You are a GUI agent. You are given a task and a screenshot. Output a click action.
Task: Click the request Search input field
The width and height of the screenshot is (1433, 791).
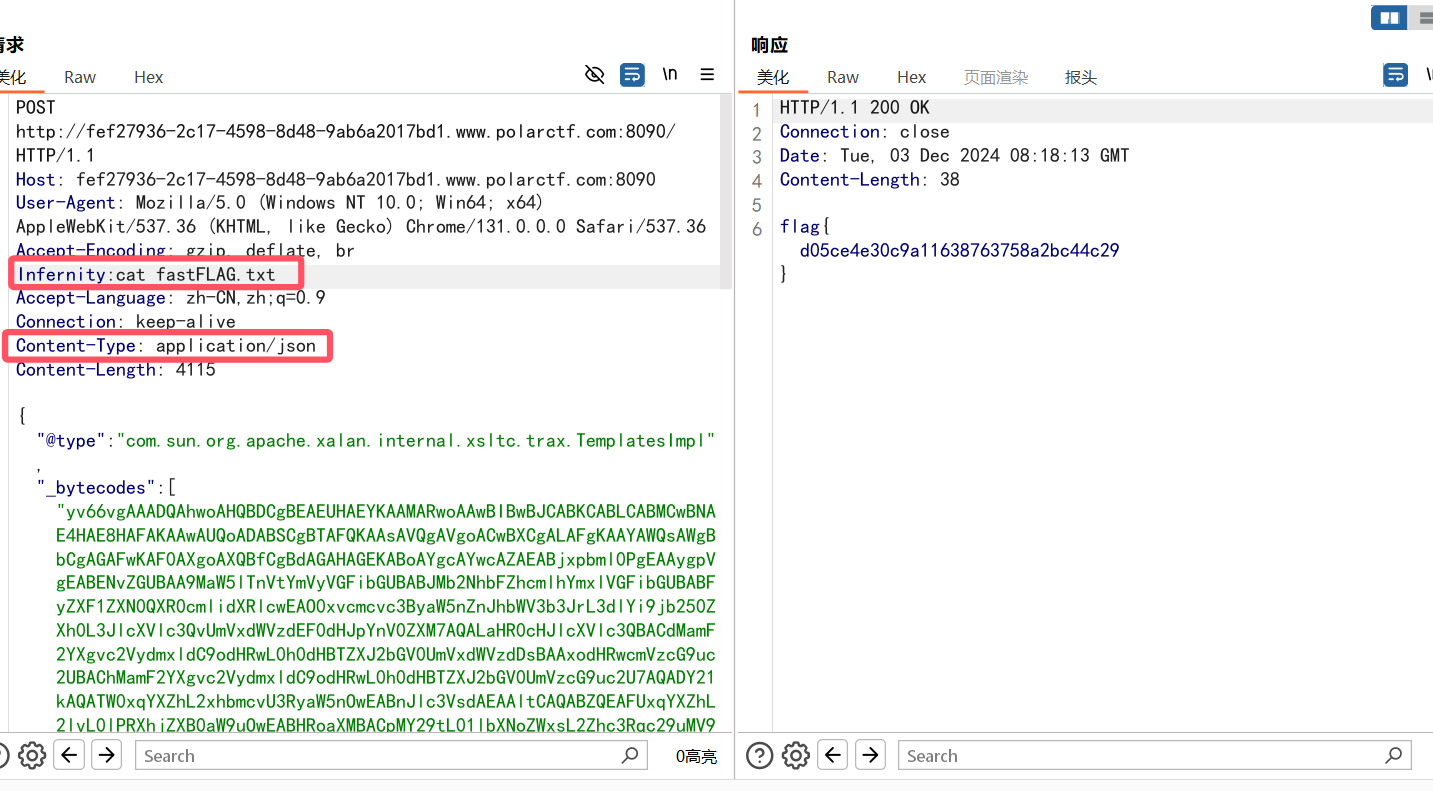[x=391, y=756]
